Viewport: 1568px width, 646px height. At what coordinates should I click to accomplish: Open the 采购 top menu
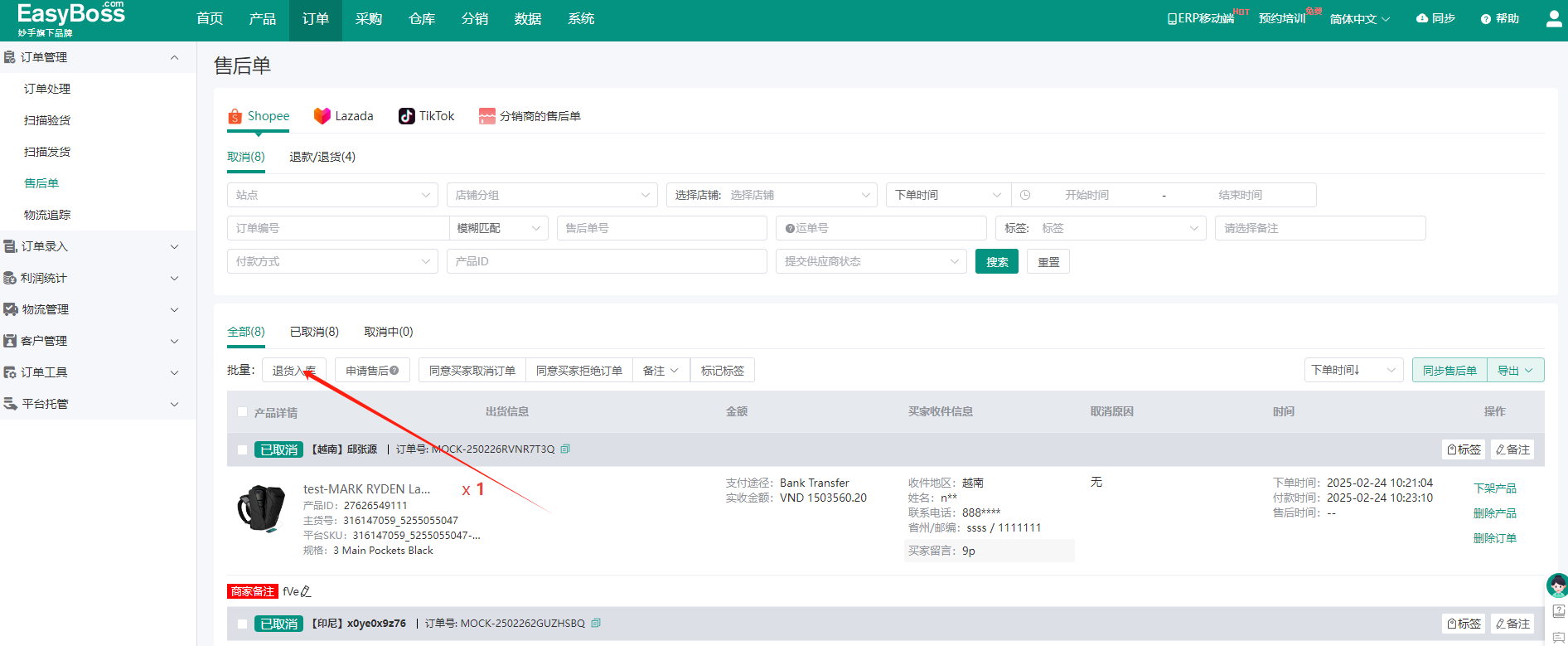coord(369,19)
